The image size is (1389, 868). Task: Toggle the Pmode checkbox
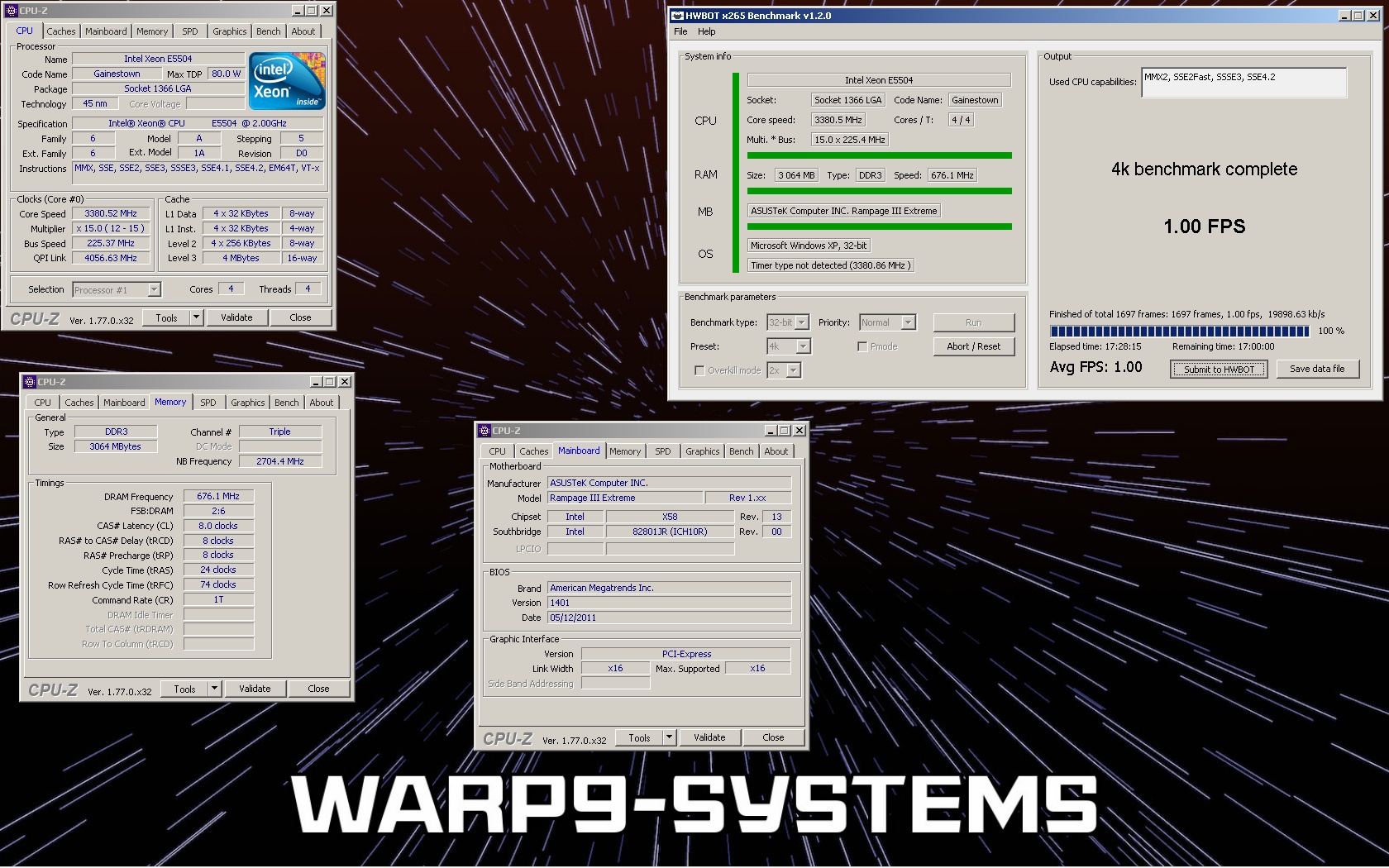point(862,346)
